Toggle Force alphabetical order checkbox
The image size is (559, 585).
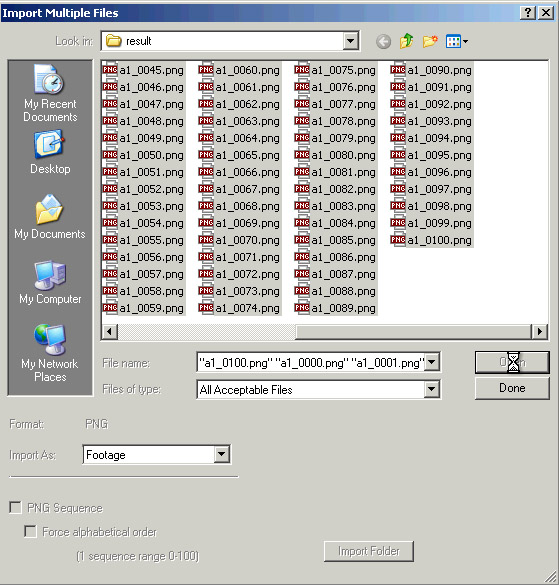tap(30, 531)
